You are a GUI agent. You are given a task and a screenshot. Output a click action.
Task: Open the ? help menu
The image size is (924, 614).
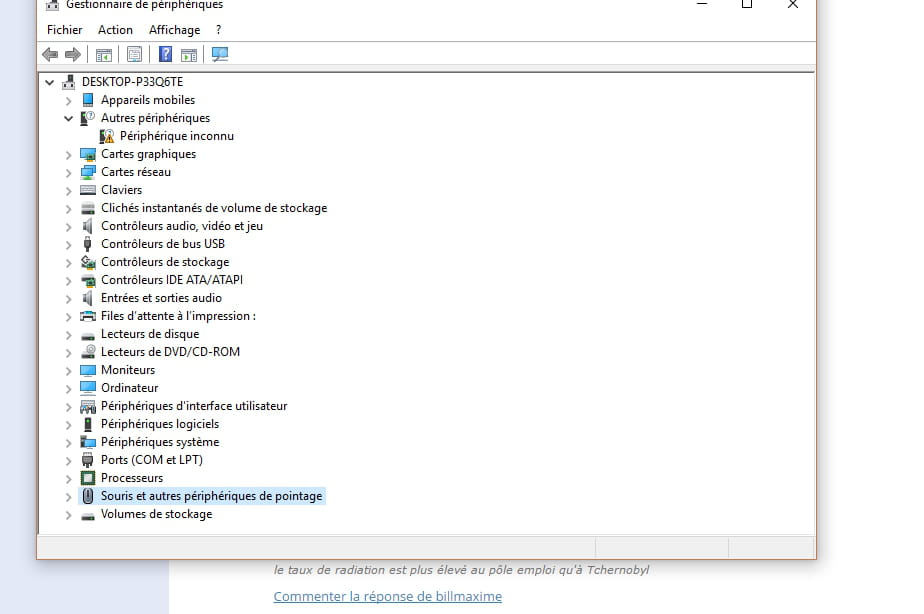[219, 29]
